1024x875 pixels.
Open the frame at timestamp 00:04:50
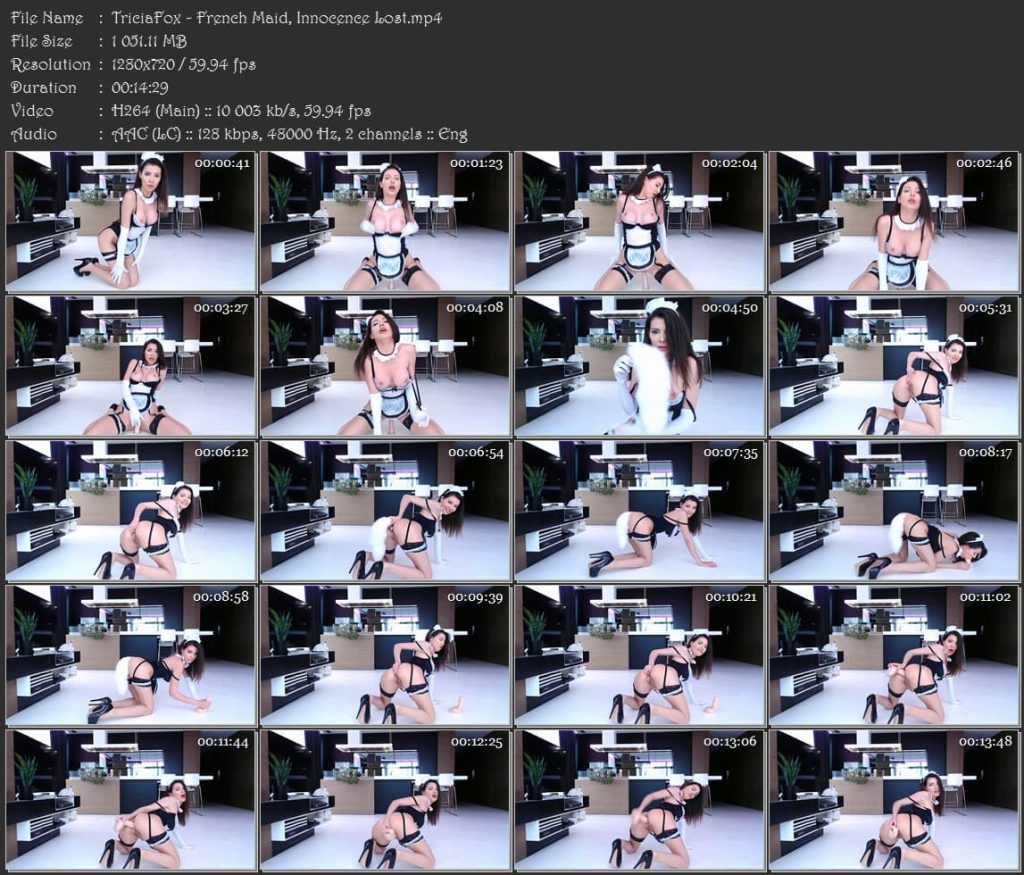point(640,366)
